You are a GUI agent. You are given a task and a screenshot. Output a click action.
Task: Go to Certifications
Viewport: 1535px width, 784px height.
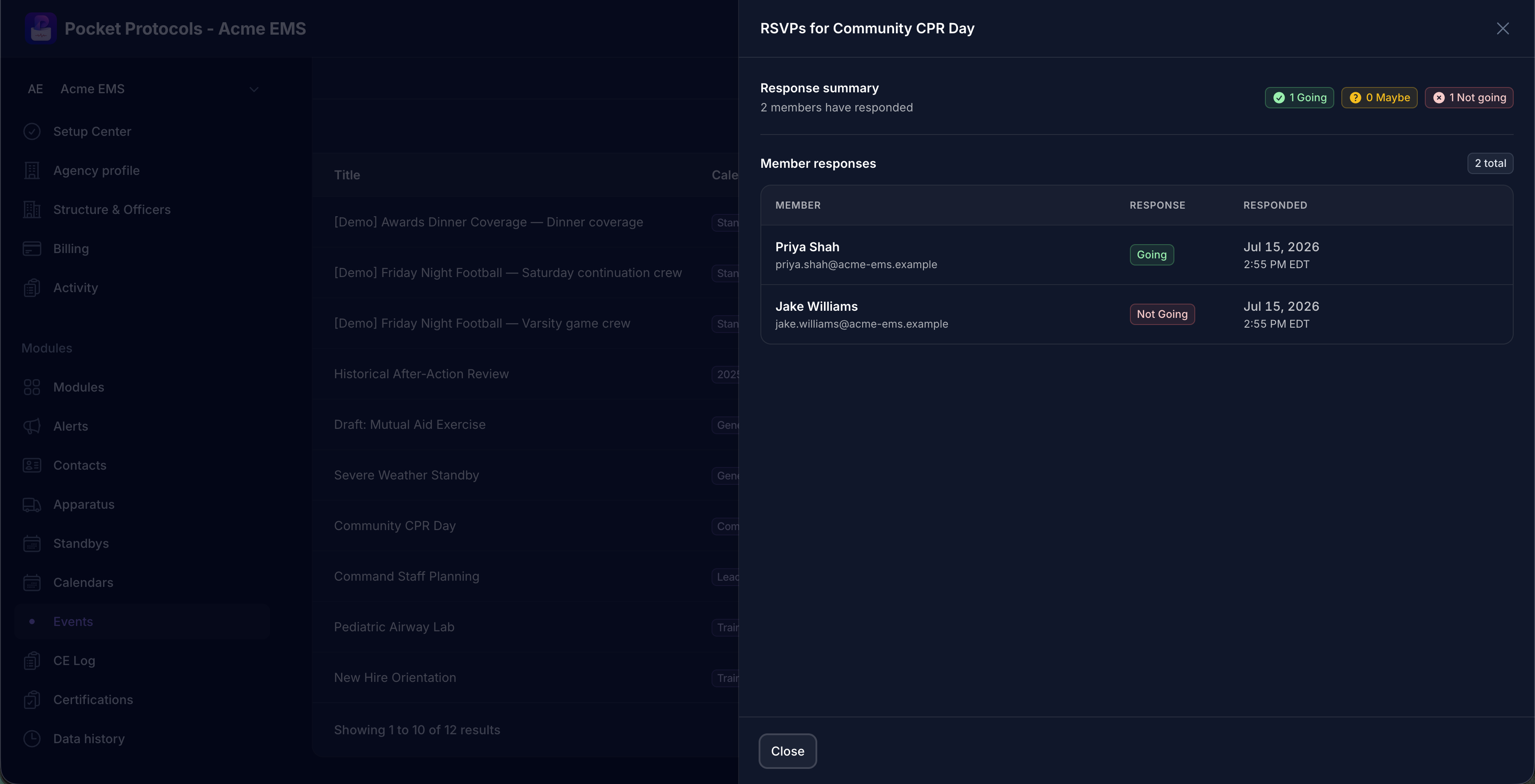143,699
